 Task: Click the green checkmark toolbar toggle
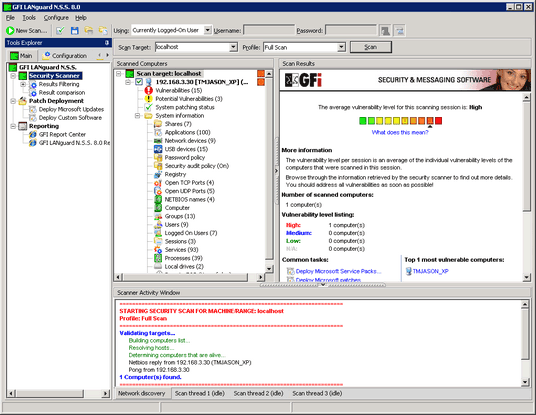pyautogui.click(x=61, y=30)
